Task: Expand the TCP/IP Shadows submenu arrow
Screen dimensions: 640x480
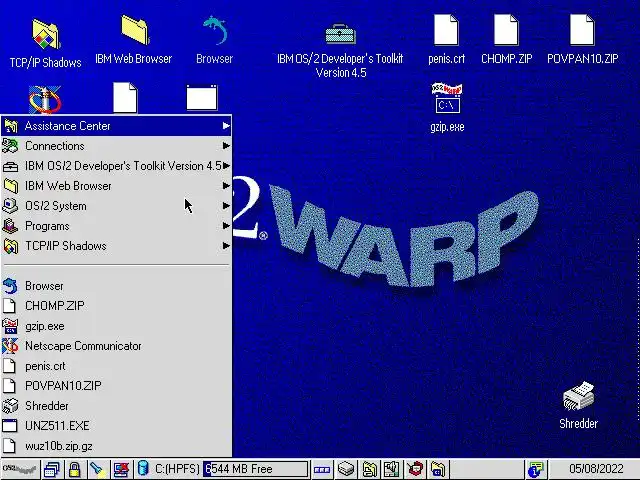Action: (226, 246)
